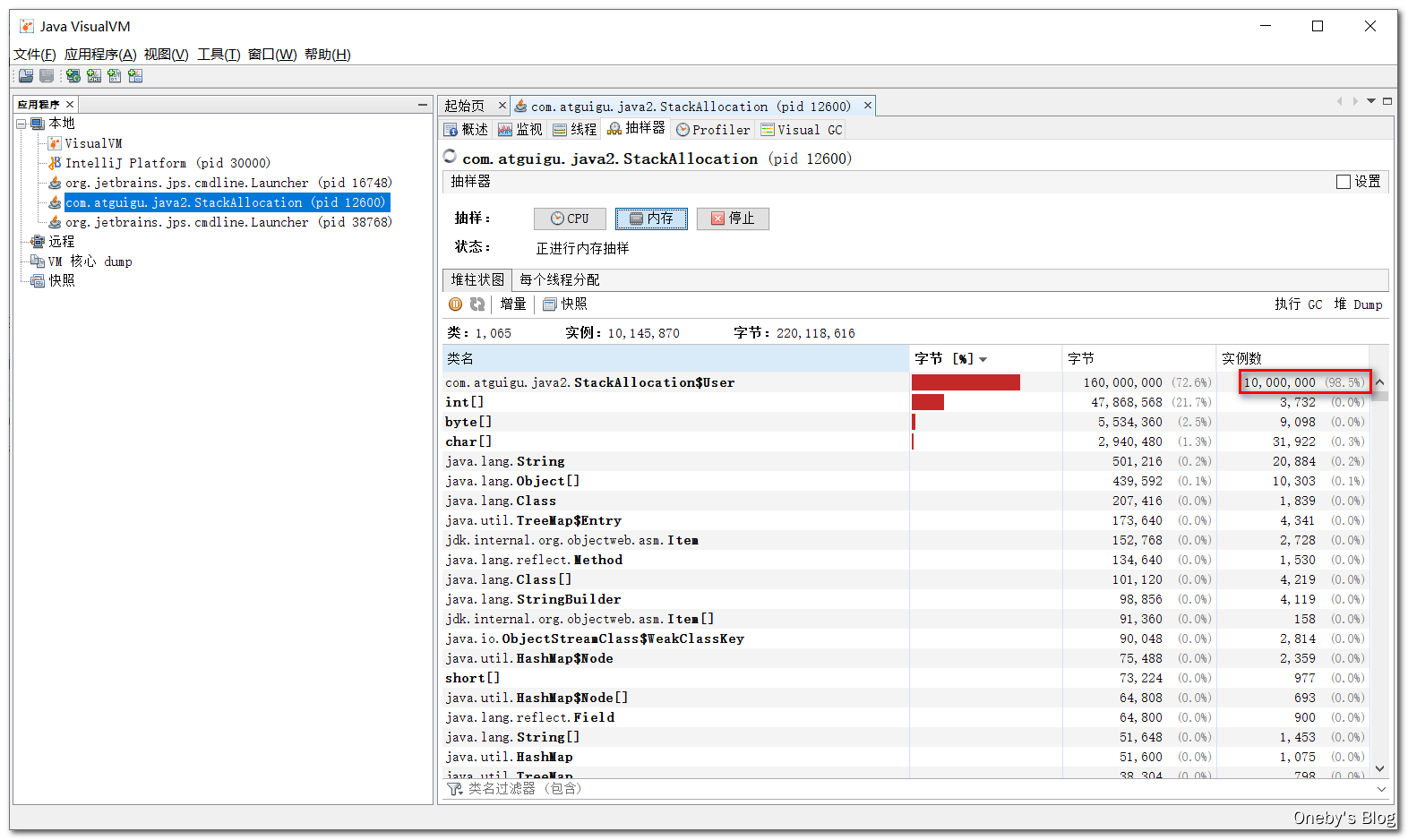Switch to the 起始页 tab
This screenshot has width=1408, height=840.
point(465,106)
